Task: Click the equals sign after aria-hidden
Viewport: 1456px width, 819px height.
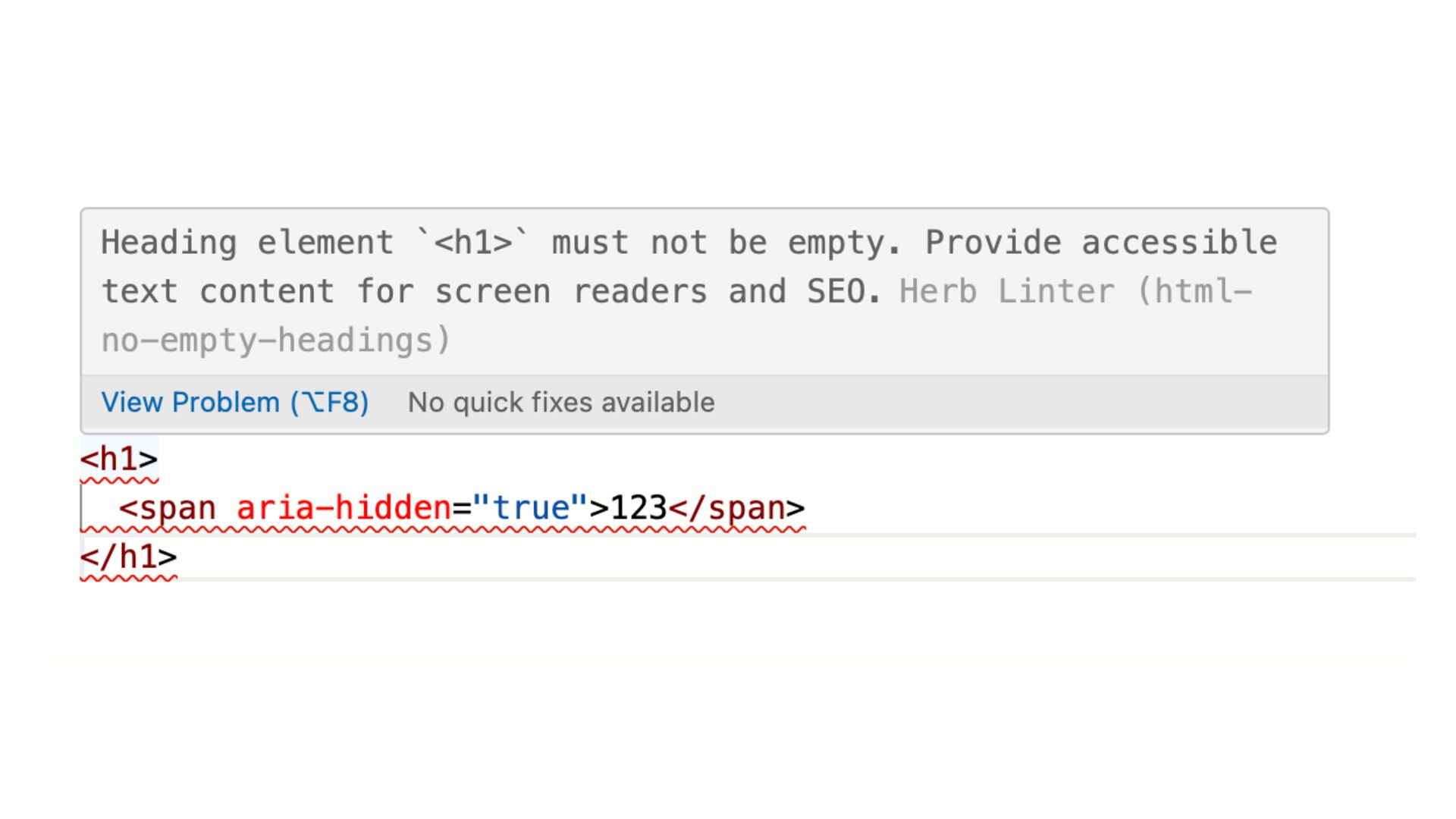Action: [x=462, y=509]
